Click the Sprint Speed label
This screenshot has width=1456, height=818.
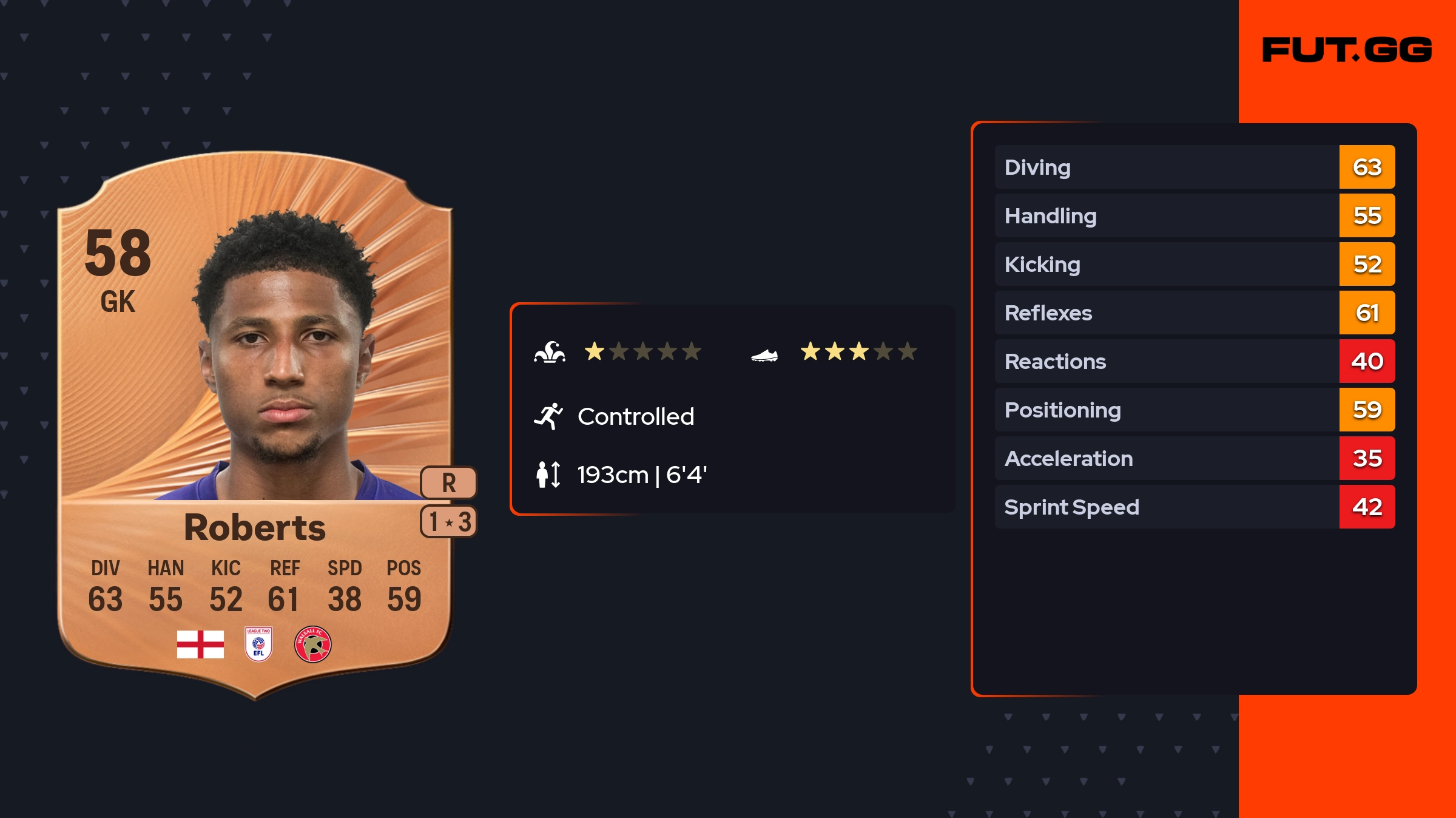[x=1071, y=507]
